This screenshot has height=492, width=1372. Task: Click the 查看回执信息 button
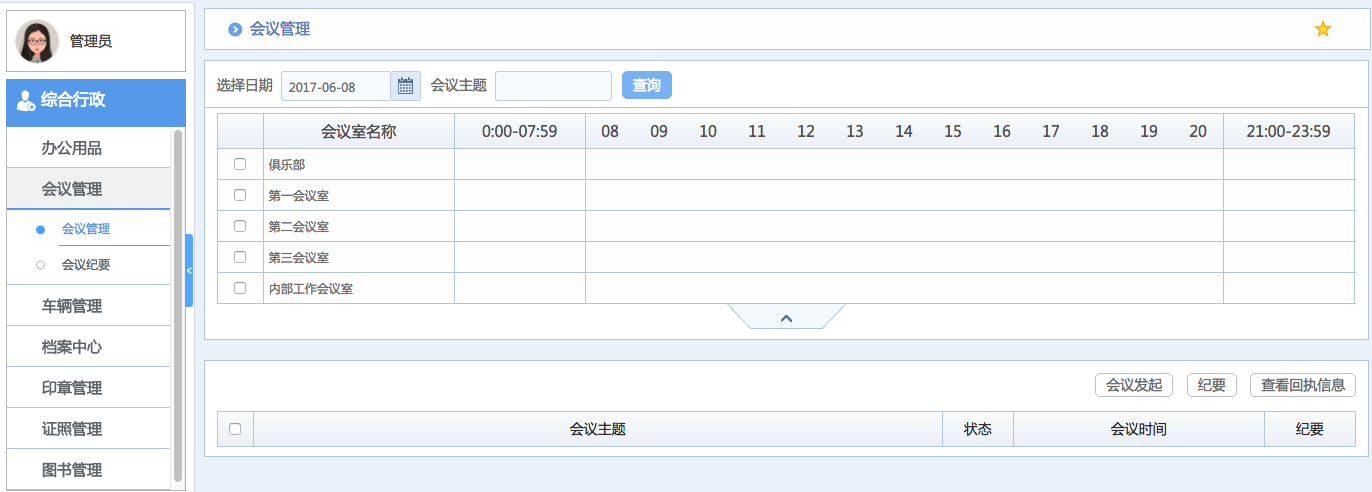coord(1302,385)
